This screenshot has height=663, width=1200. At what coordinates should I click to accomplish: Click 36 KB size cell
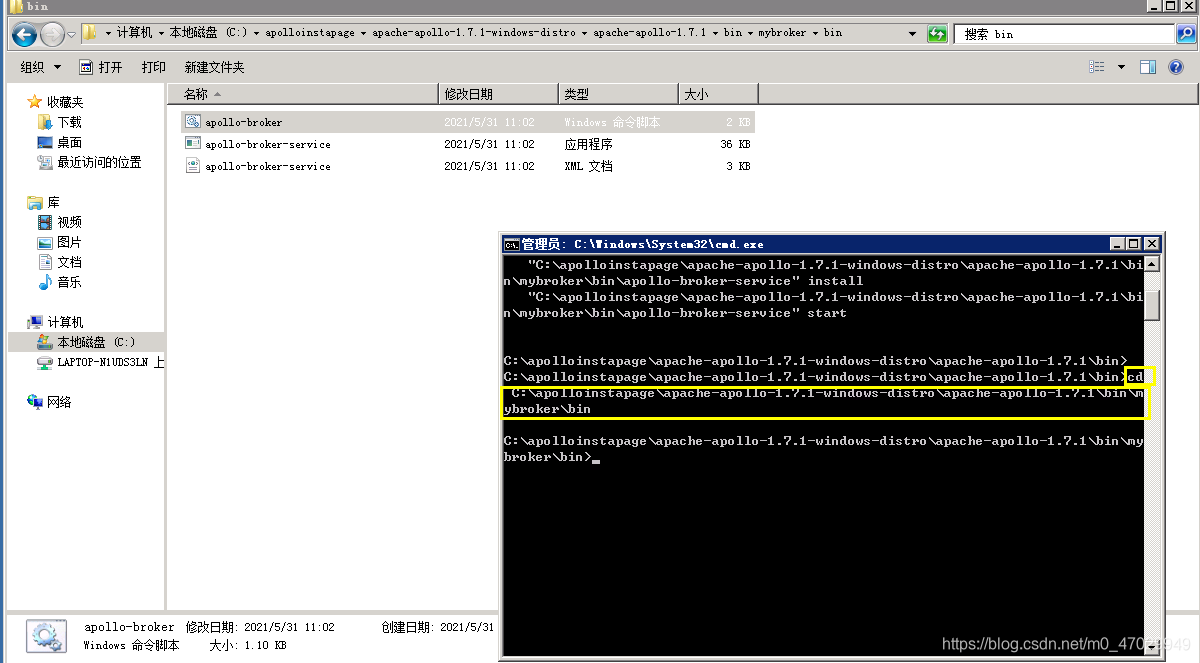(735, 144)
